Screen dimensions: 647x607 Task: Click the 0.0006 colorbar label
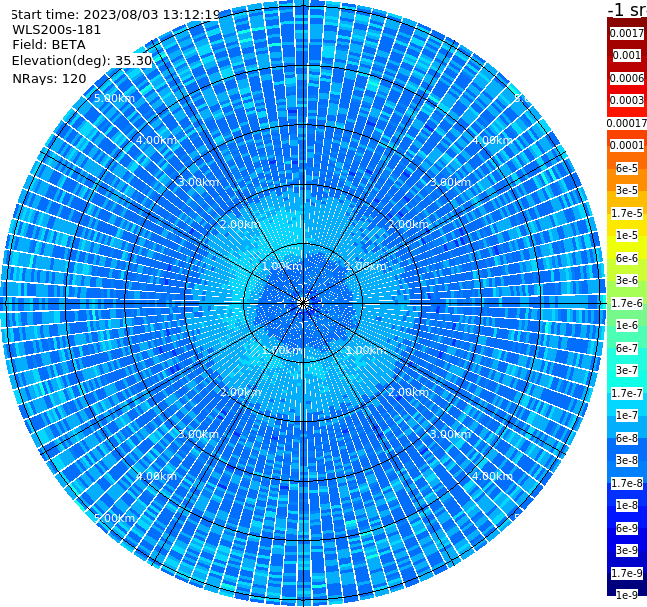tap(627, 78)
